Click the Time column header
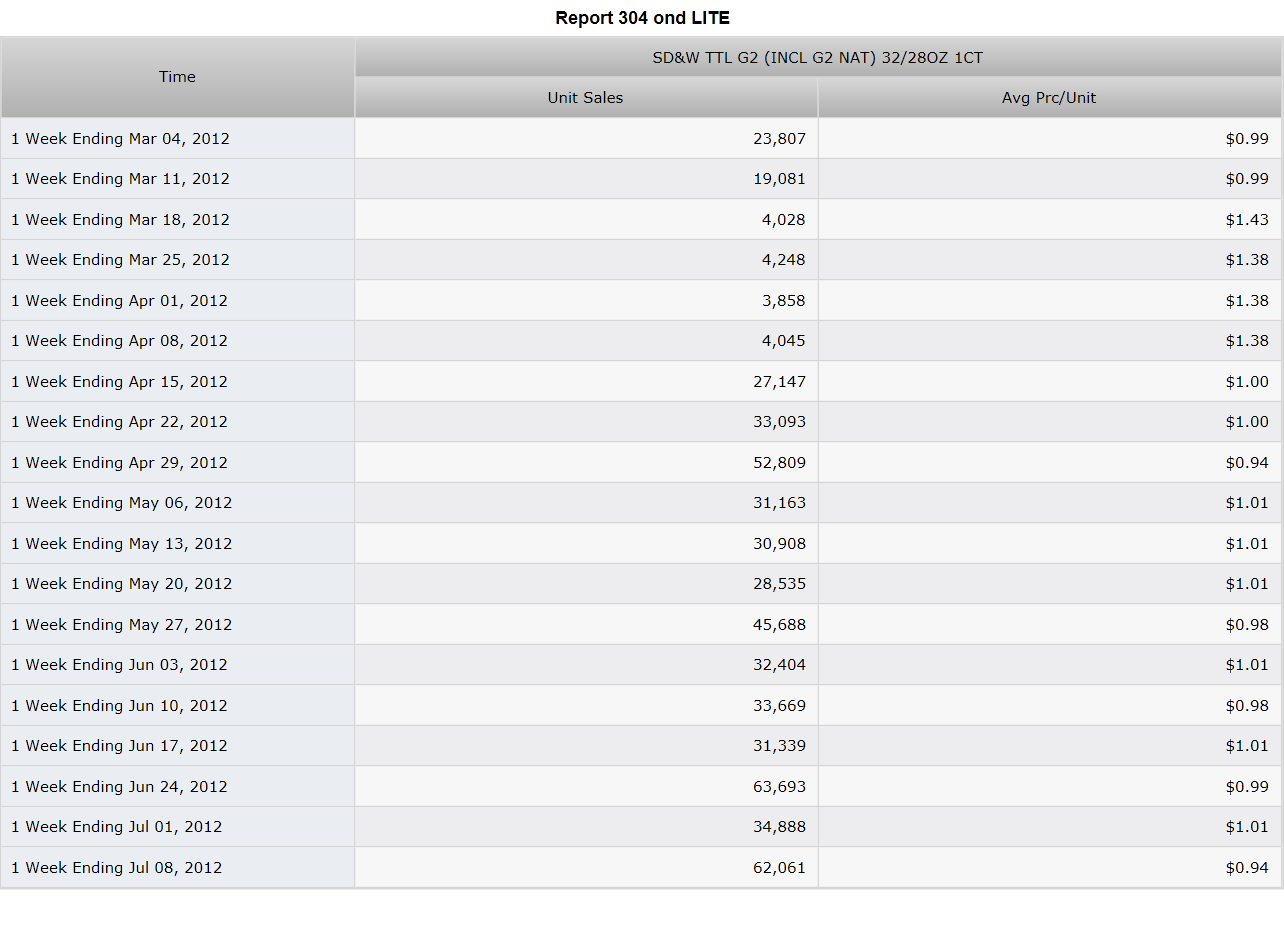Viewport: 1284px width, 946px height. (x=178, y=77)
